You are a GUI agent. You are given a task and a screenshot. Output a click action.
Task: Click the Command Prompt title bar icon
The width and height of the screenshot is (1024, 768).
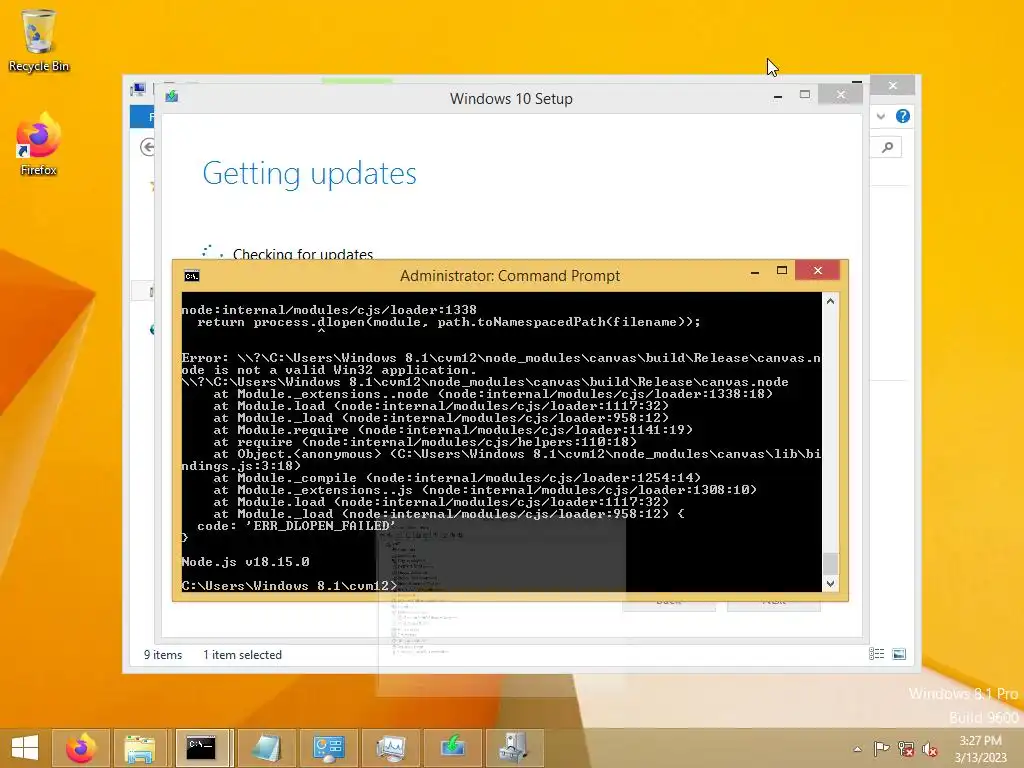tap(191, 276)
